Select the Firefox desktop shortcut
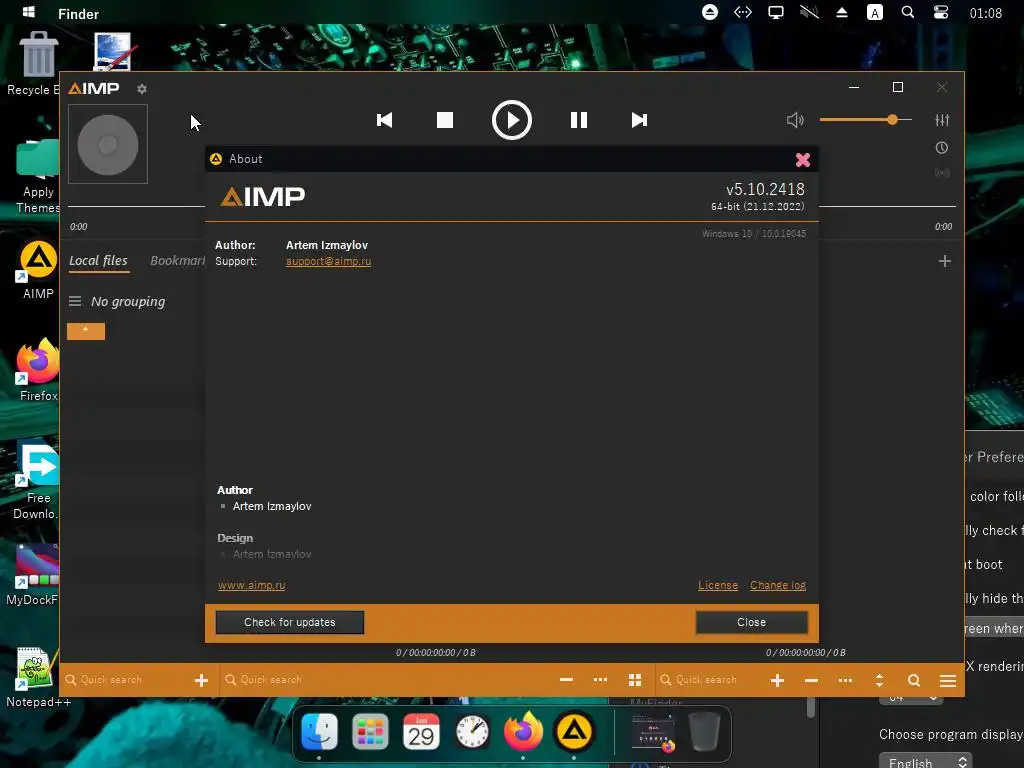1024x768 pixels. tap(38, 371)
